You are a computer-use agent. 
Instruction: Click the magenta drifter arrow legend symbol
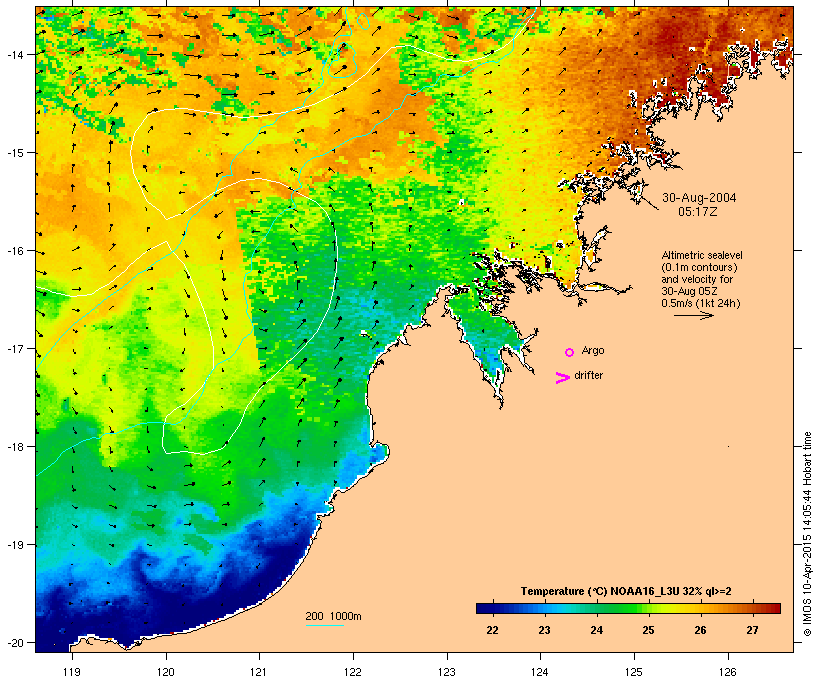tap(563, 378)
